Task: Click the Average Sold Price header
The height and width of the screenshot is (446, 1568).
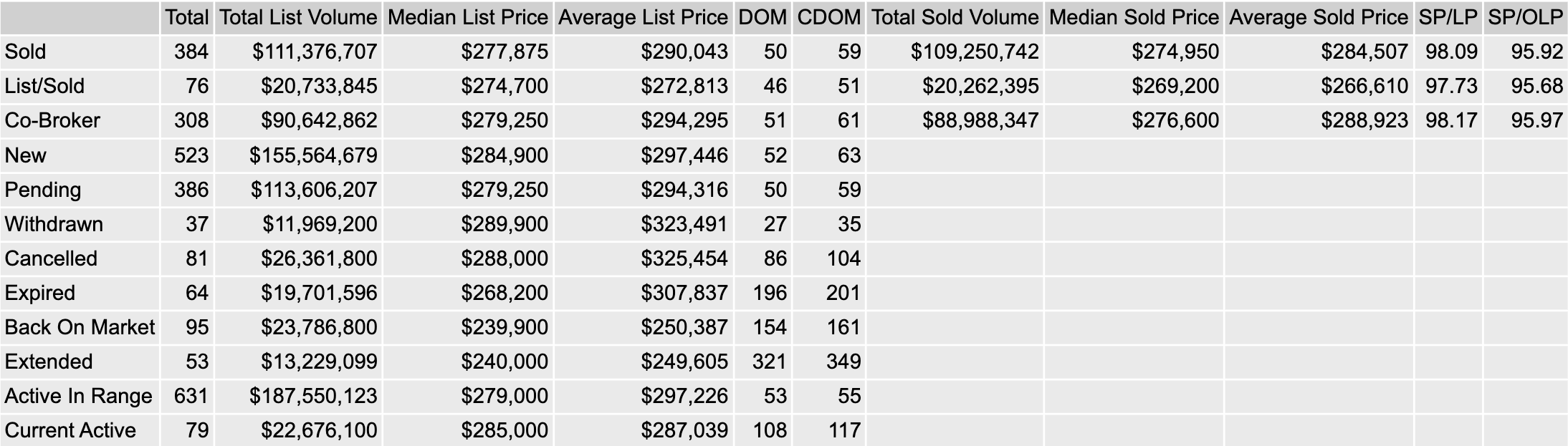Action: click(x=1319, y=17)
